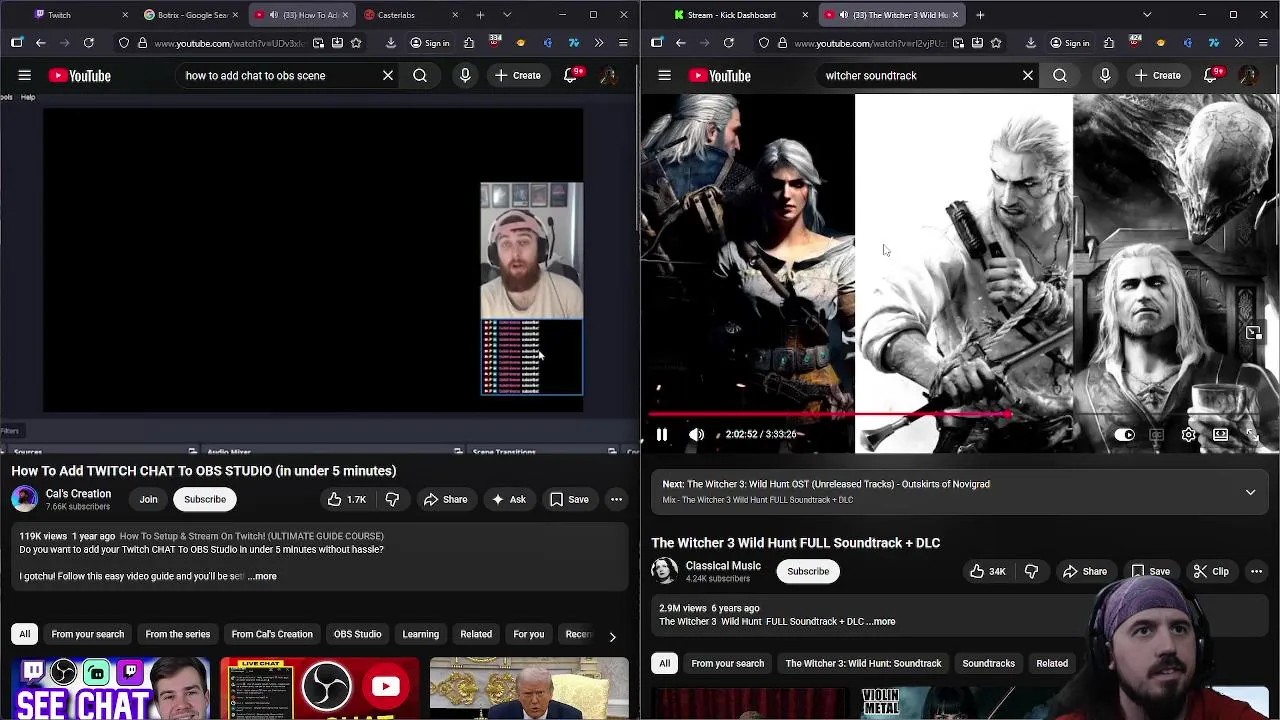Switch to 'Botrix - Google Search' tab
The width and height of the screenshot is (1280, 720).
(190, 15)
